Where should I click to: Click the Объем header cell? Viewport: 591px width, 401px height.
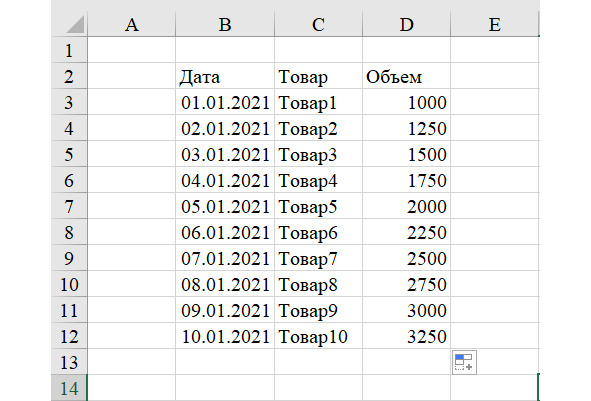coord(406,76)
